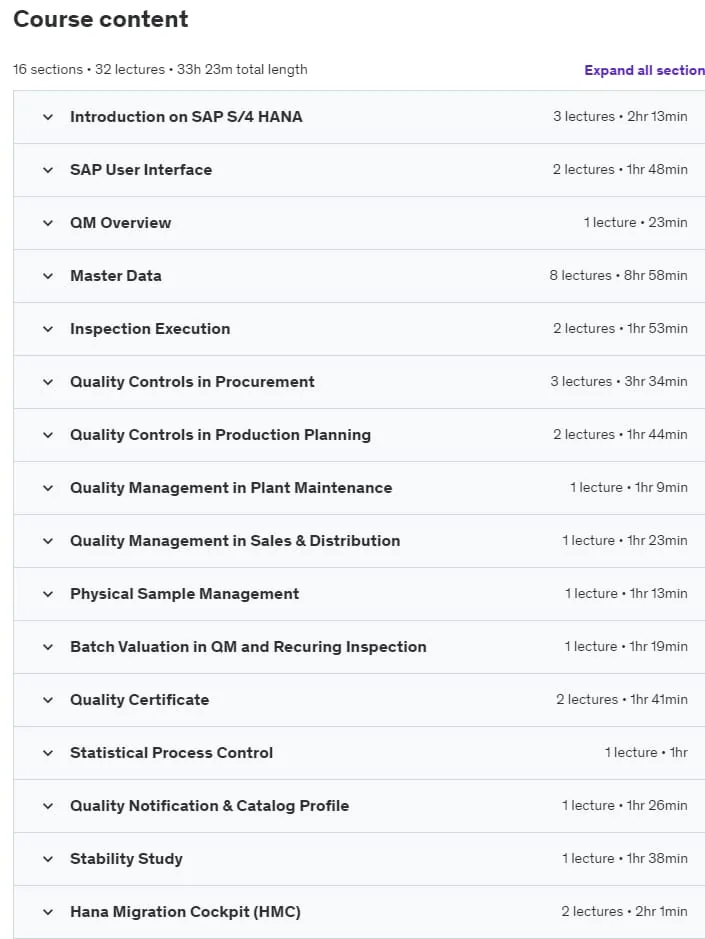Open the Physical Sample Management section title

(184, 593)
